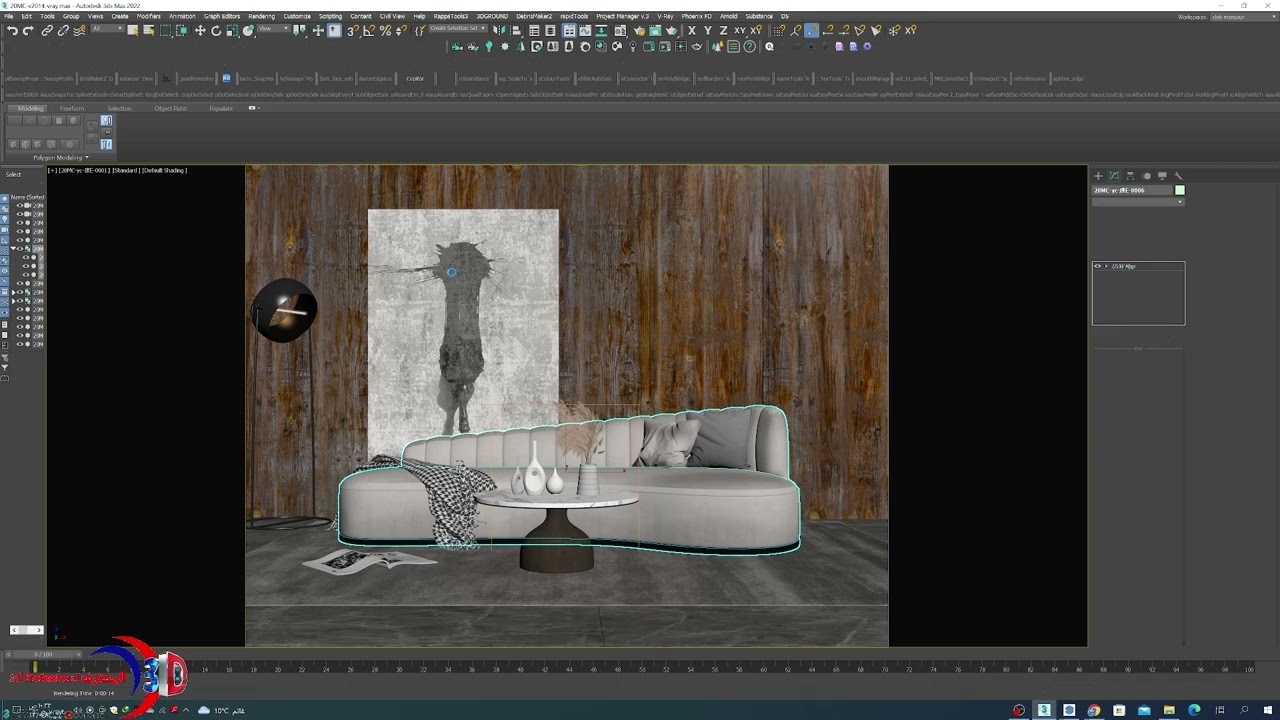Open the Graph Editors menu

coord(222,16)
